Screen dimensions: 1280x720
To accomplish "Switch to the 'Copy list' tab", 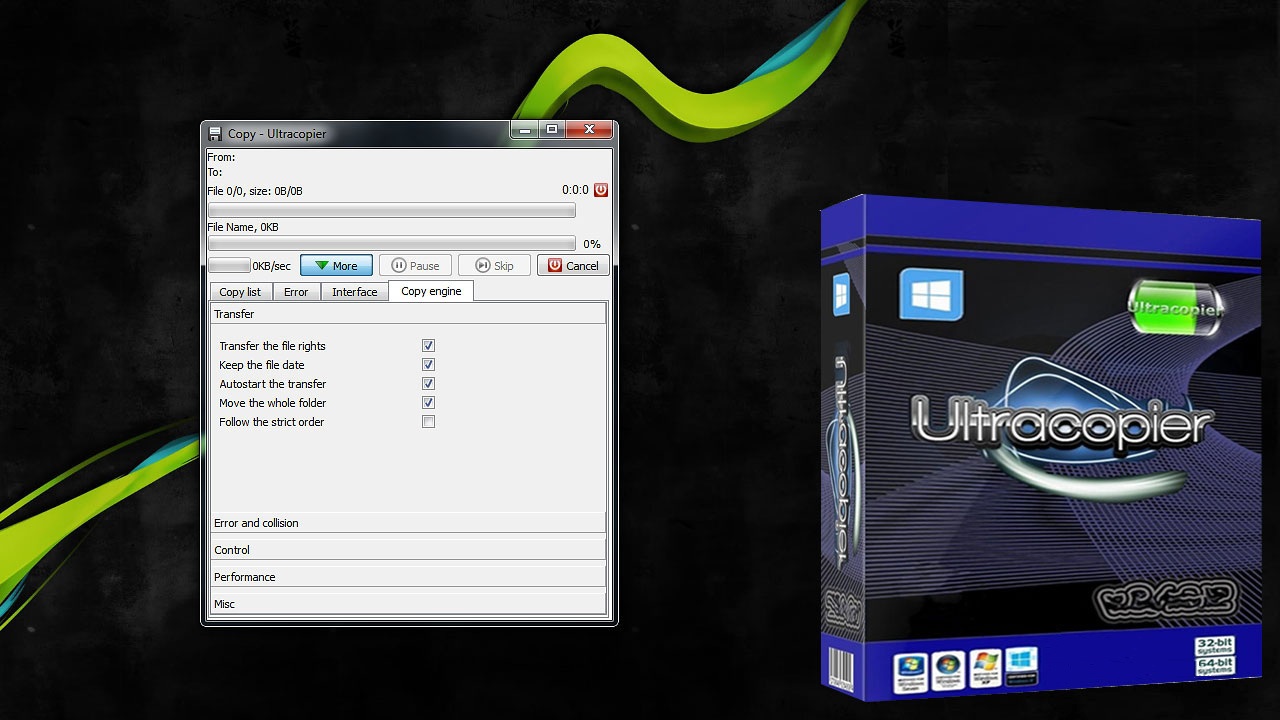I will 239,291.
